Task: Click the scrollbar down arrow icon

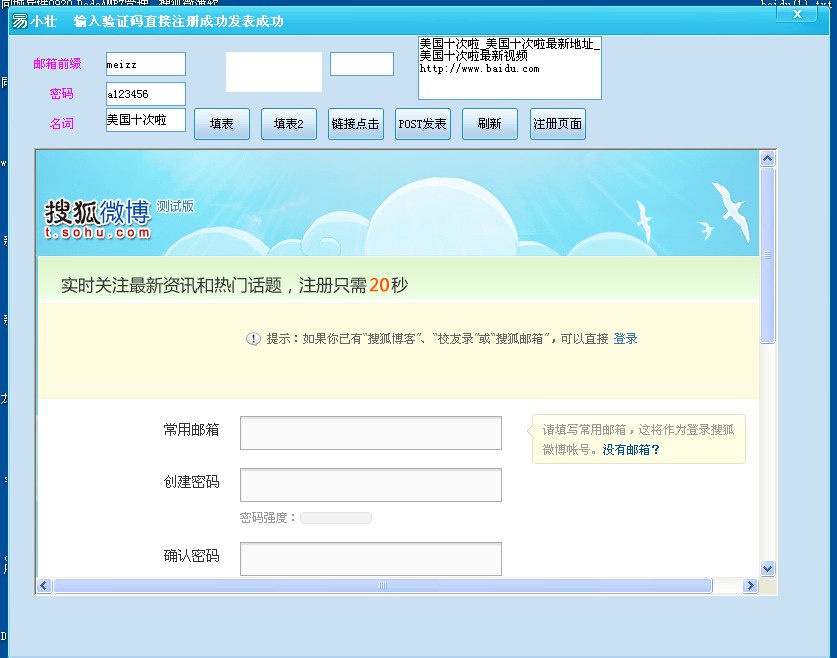Action: point(767,567)
